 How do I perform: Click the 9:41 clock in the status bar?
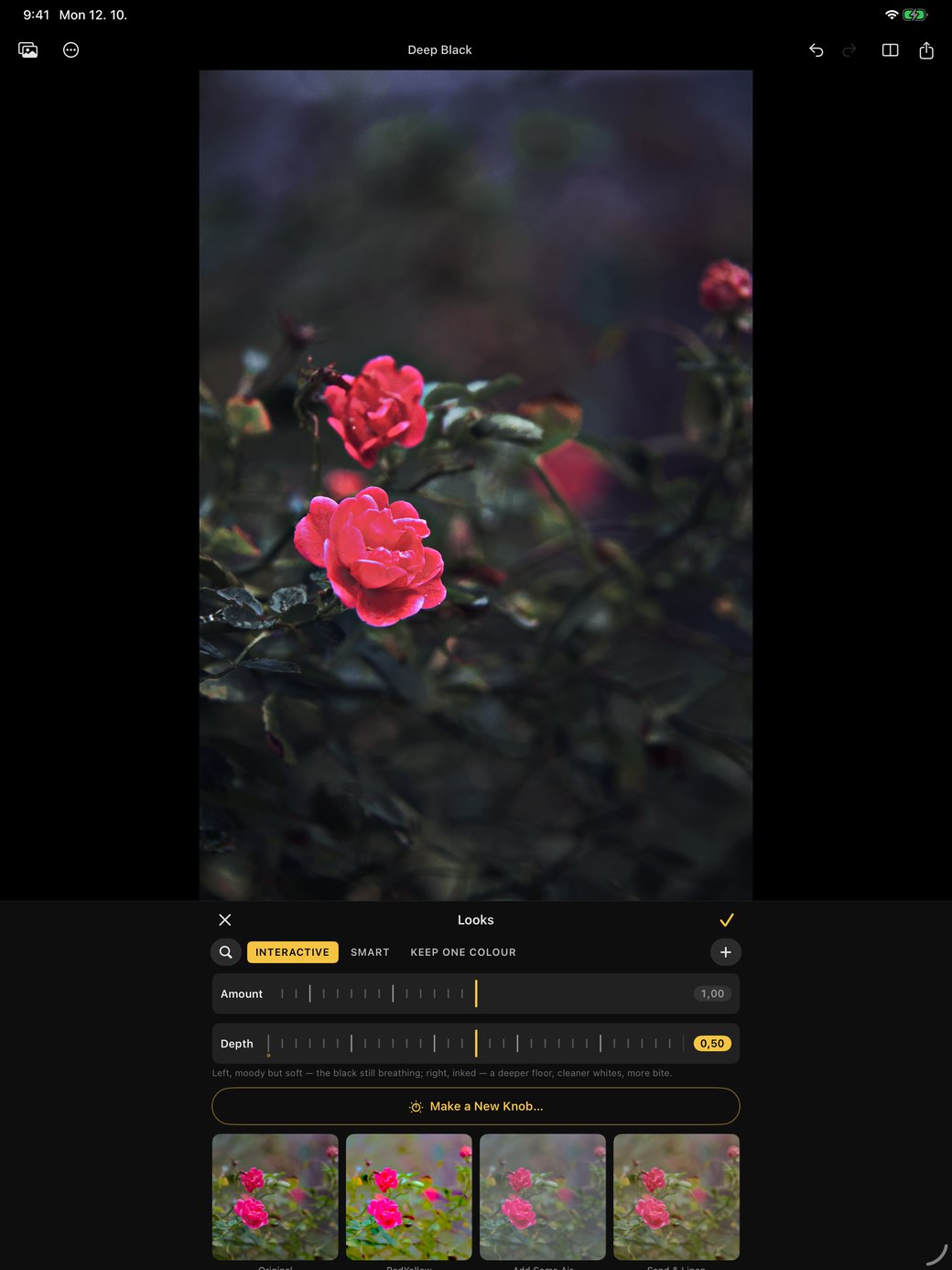37,15
